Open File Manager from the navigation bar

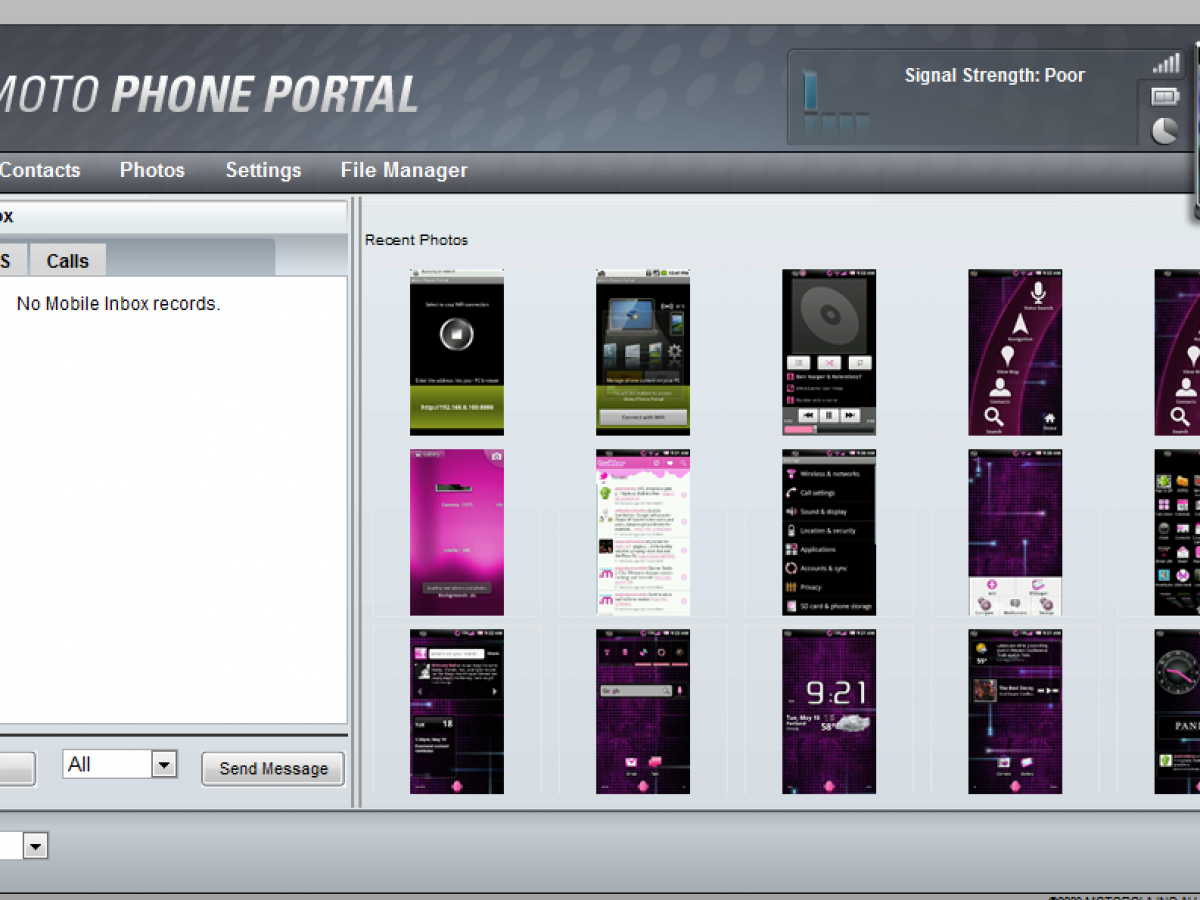404,170
